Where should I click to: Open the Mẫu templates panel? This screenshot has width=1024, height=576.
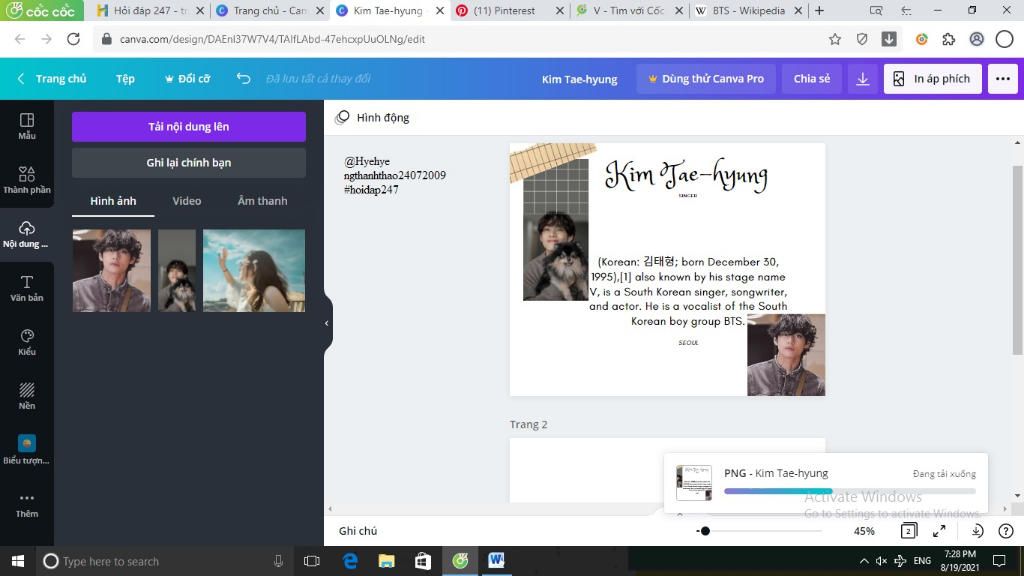pyautogui.click(x=27, y=126)
